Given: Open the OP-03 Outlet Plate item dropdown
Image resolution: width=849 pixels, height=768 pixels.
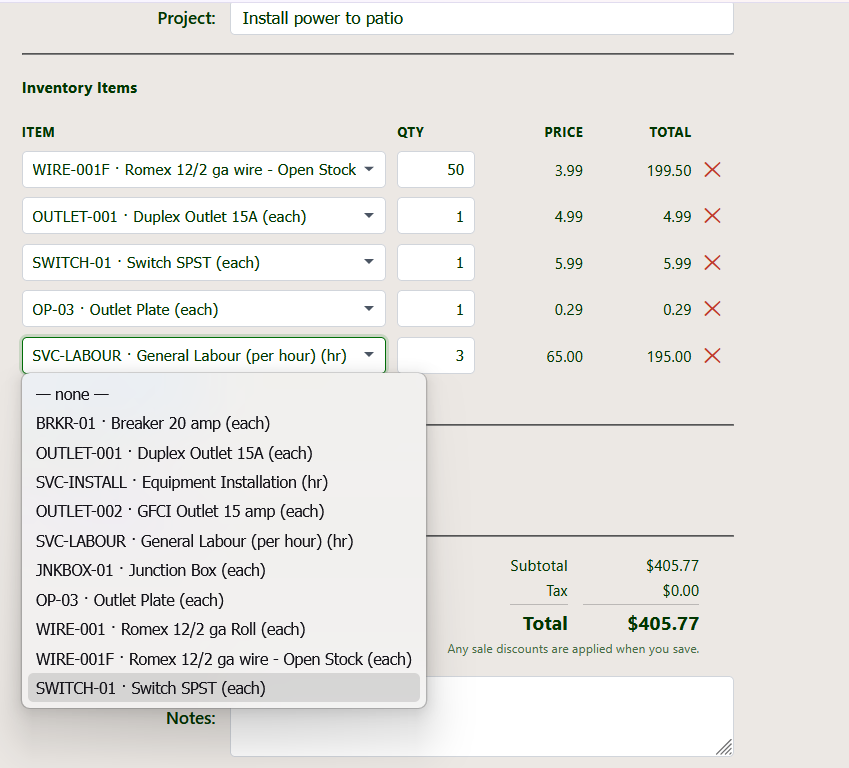Looking at the screenshot, I should (x=204, y=309).
